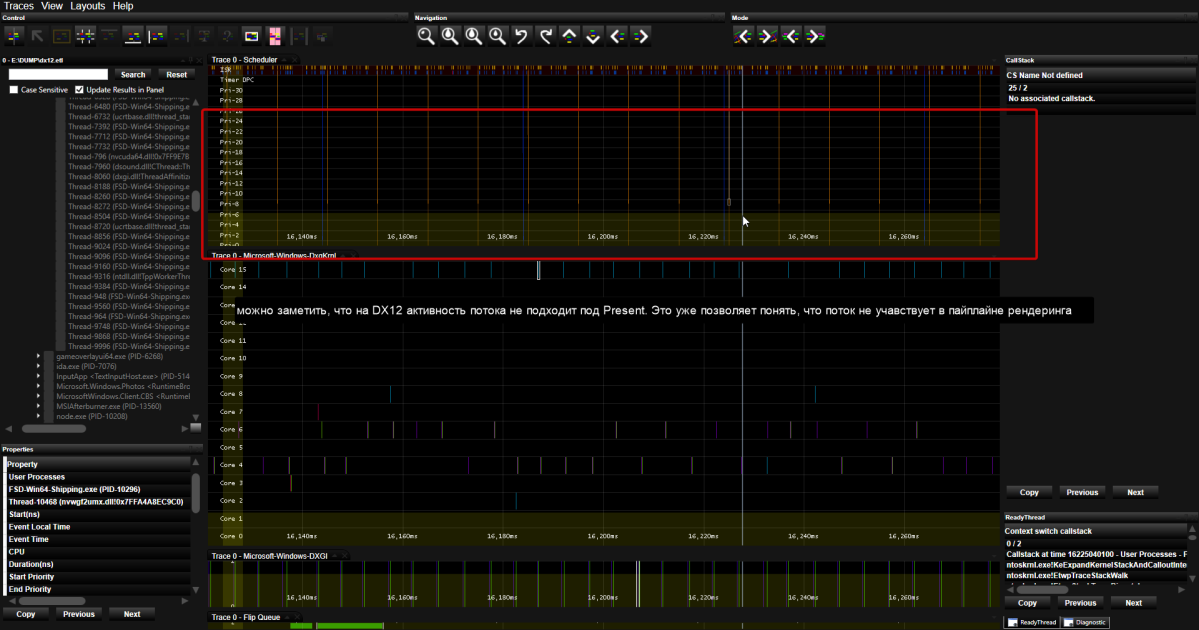Viewport: 1199px width, 630px height.
Task: Click the yellow rectangle frame icon in Control toolbar
Action: click(61, 36)
